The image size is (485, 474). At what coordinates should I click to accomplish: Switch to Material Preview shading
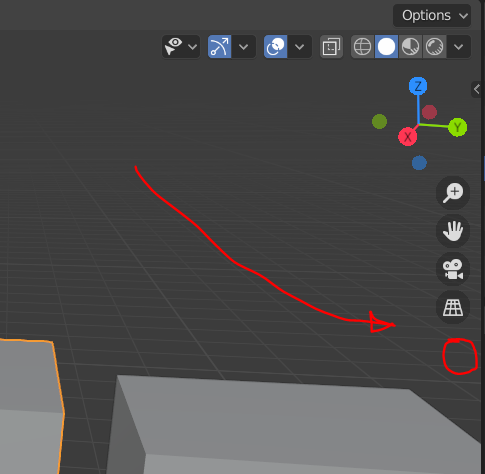coord(410,47)
